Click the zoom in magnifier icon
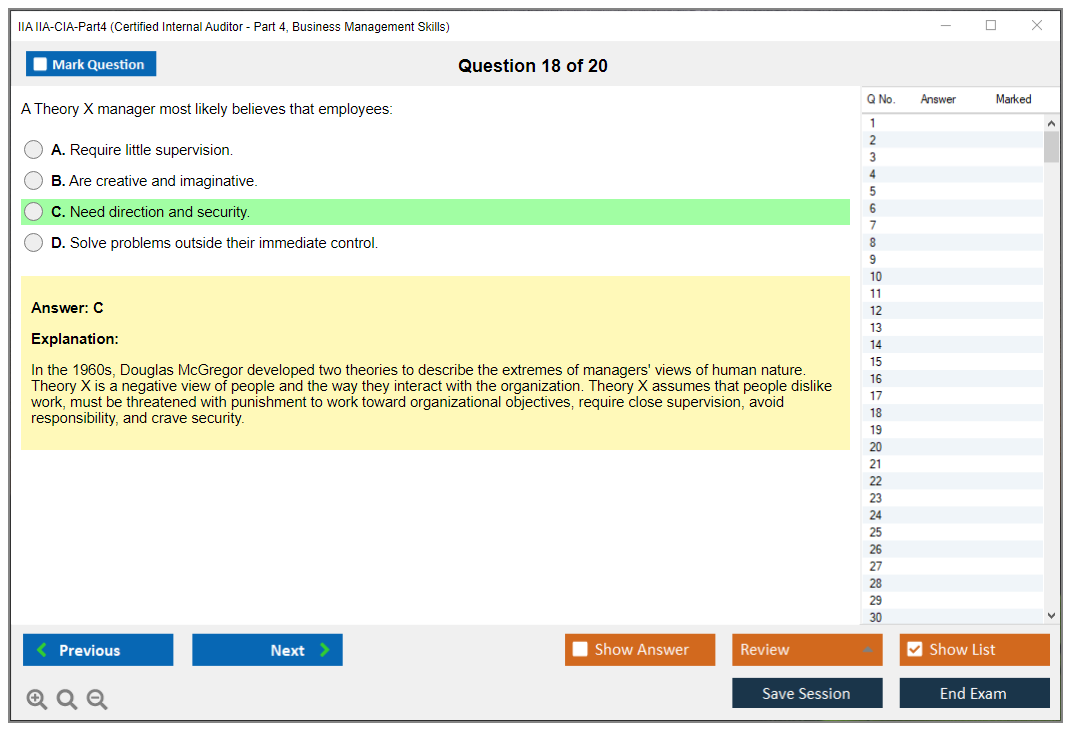This screenshot has height=735, width=1075. coord(37,700)
